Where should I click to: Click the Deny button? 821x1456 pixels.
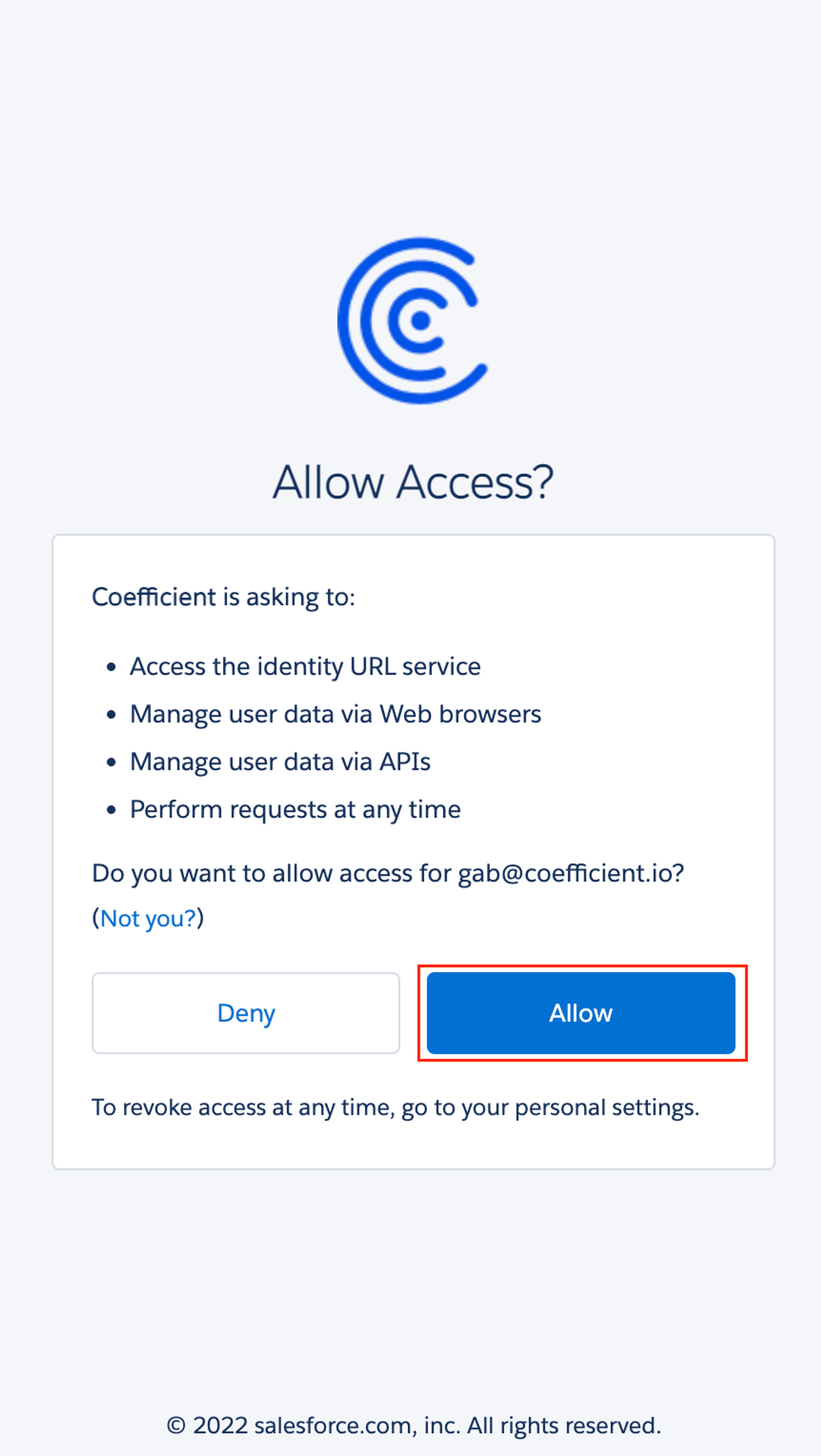coord(246,1013)
